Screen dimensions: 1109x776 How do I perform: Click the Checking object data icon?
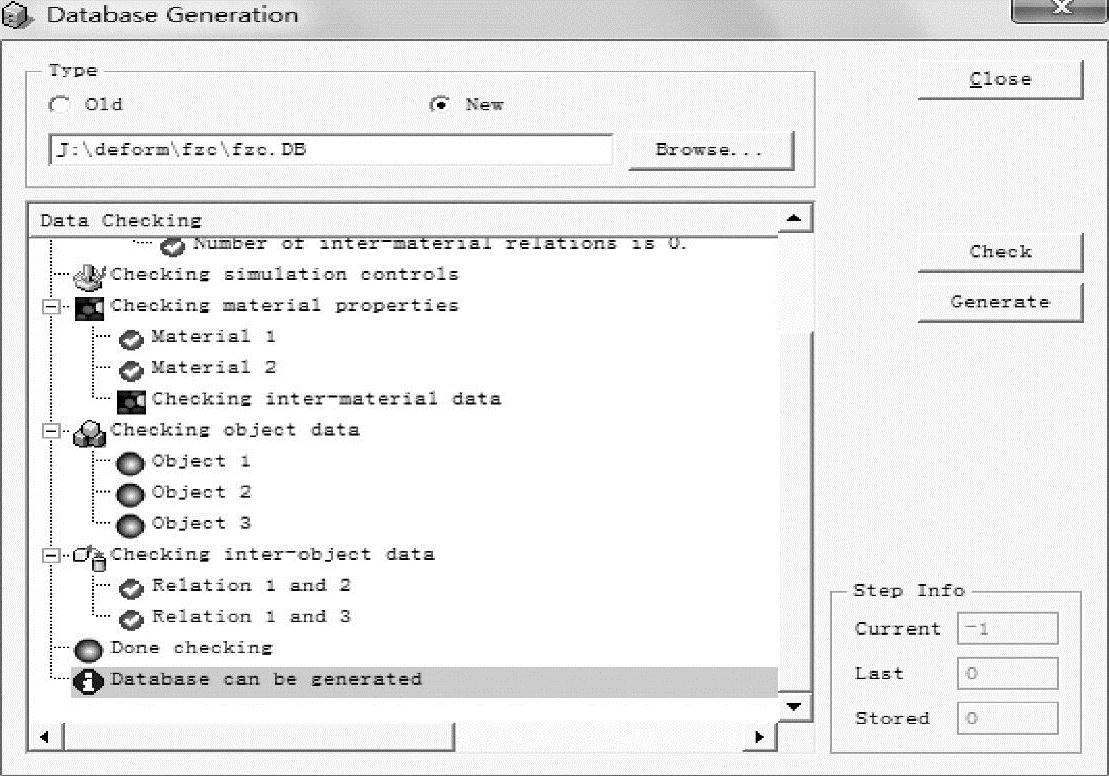(x=90, y=431)
